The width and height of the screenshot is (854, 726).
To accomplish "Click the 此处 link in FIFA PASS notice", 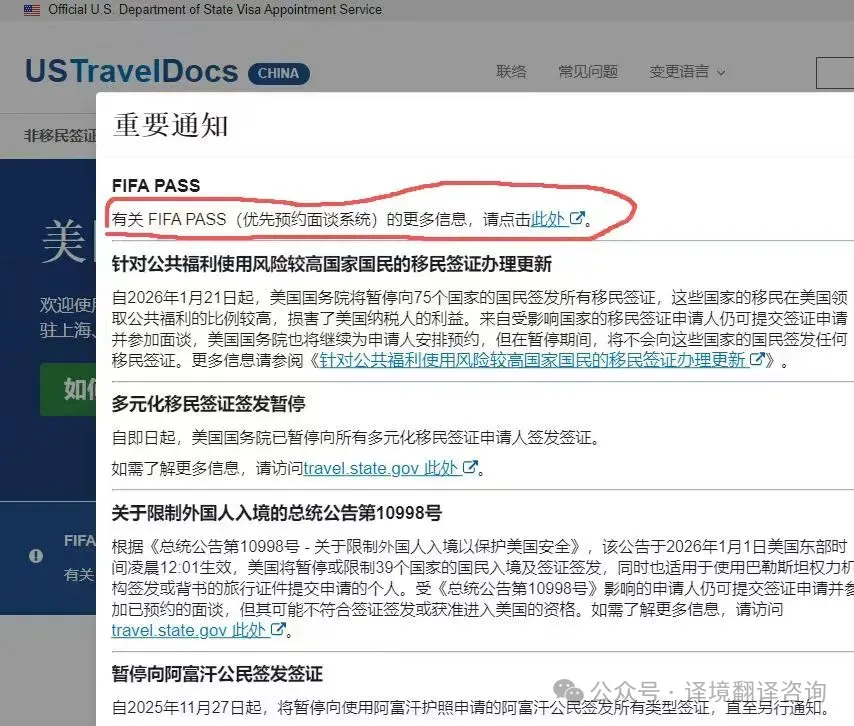I will pyautogui.click(x=547, y=219).
